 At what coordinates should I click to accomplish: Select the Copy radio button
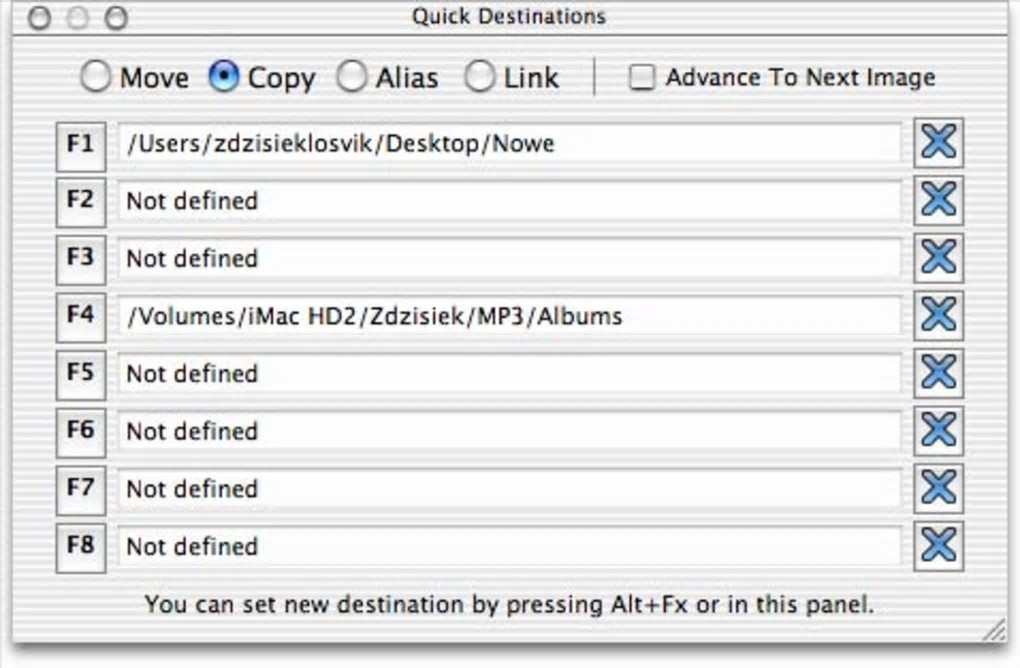coord(224,78)
